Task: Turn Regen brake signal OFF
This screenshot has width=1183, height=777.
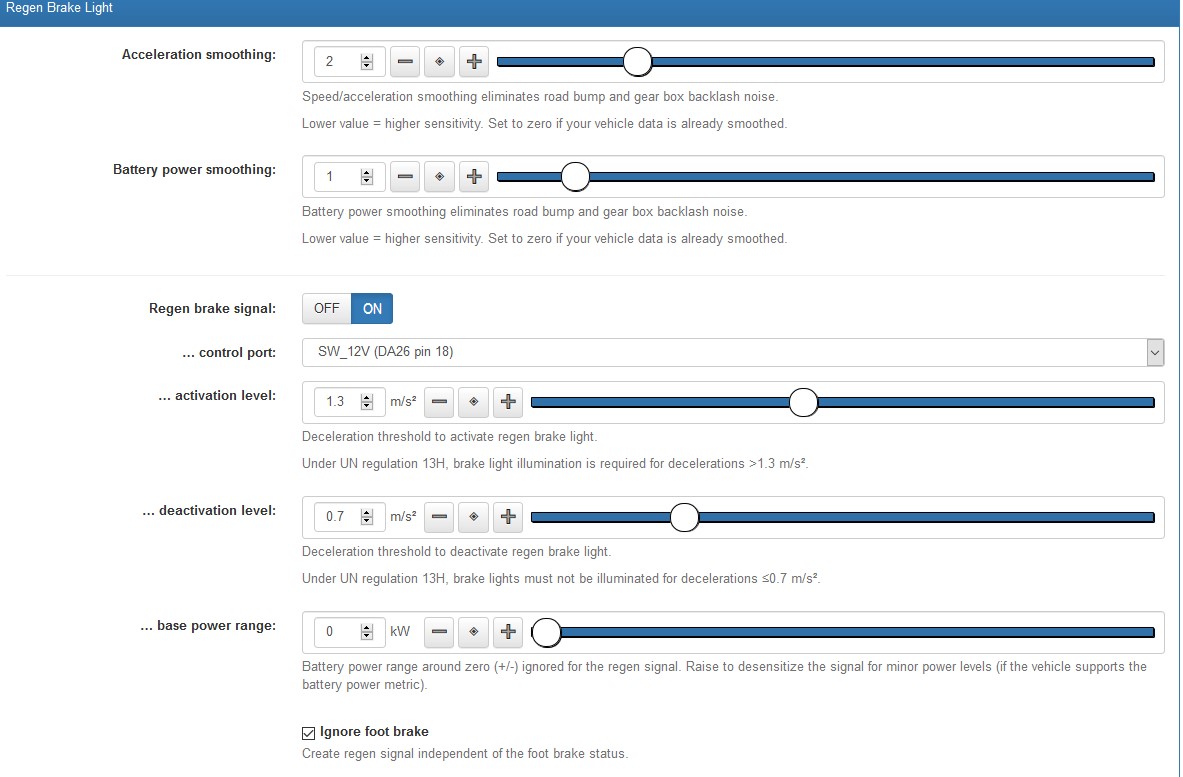Action: 327,309
